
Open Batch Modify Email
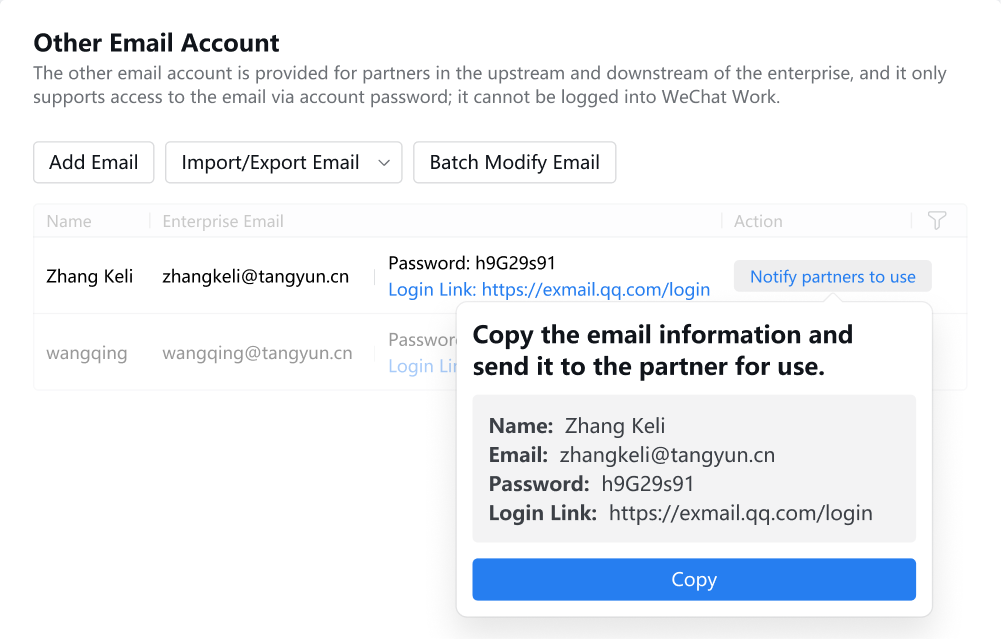click(x=514, y=163)
